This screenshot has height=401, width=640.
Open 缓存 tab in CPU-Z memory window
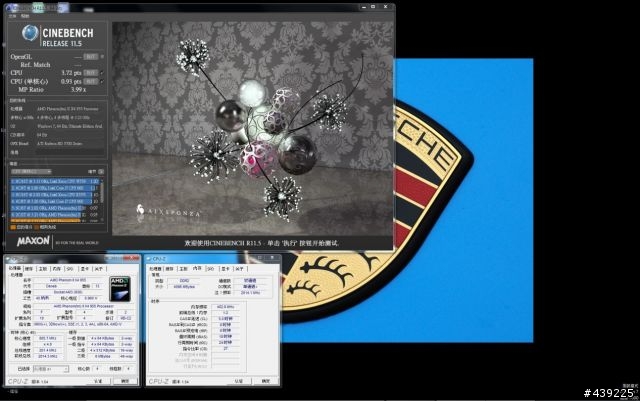[169, 269]
